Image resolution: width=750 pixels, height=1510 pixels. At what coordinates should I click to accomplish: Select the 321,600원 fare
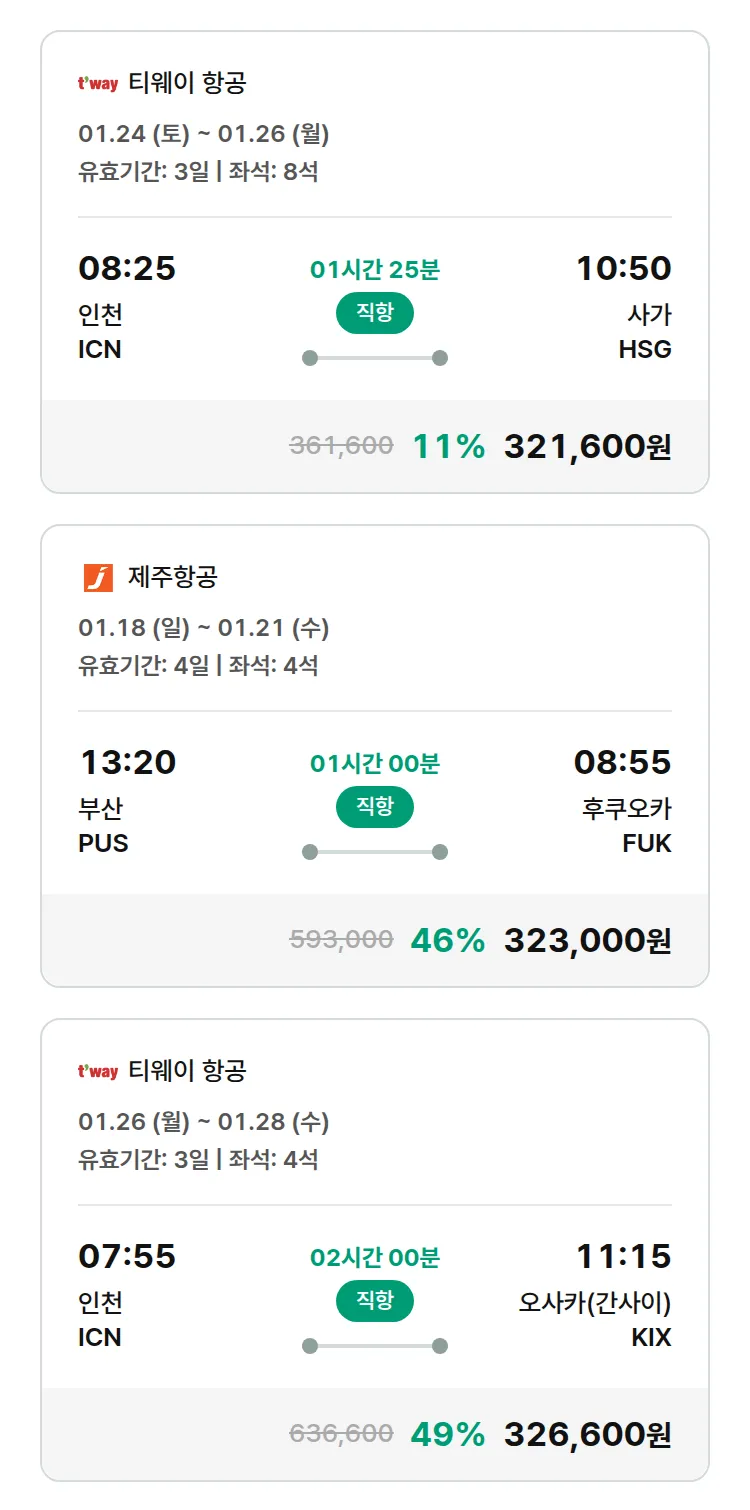click(587, 446)
